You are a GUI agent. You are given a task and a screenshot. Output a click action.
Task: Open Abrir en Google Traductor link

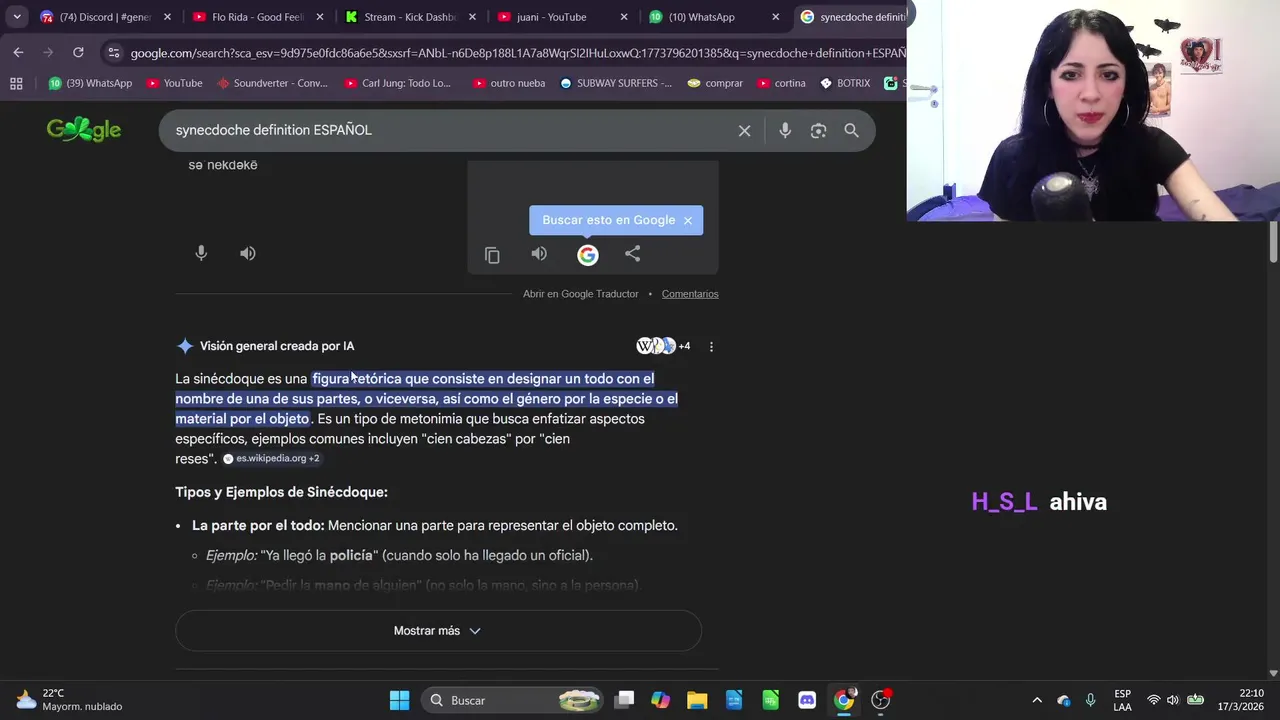pos(580,294)
